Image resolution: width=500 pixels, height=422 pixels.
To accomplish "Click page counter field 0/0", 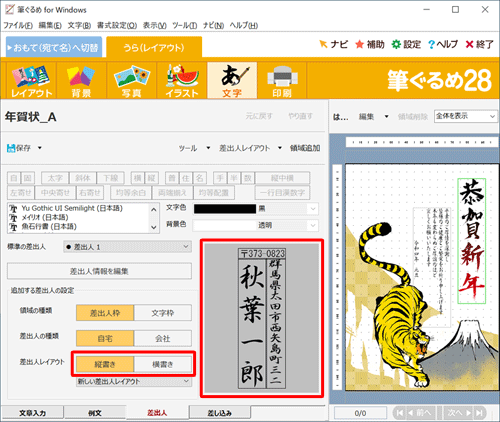I will [360, 413].
